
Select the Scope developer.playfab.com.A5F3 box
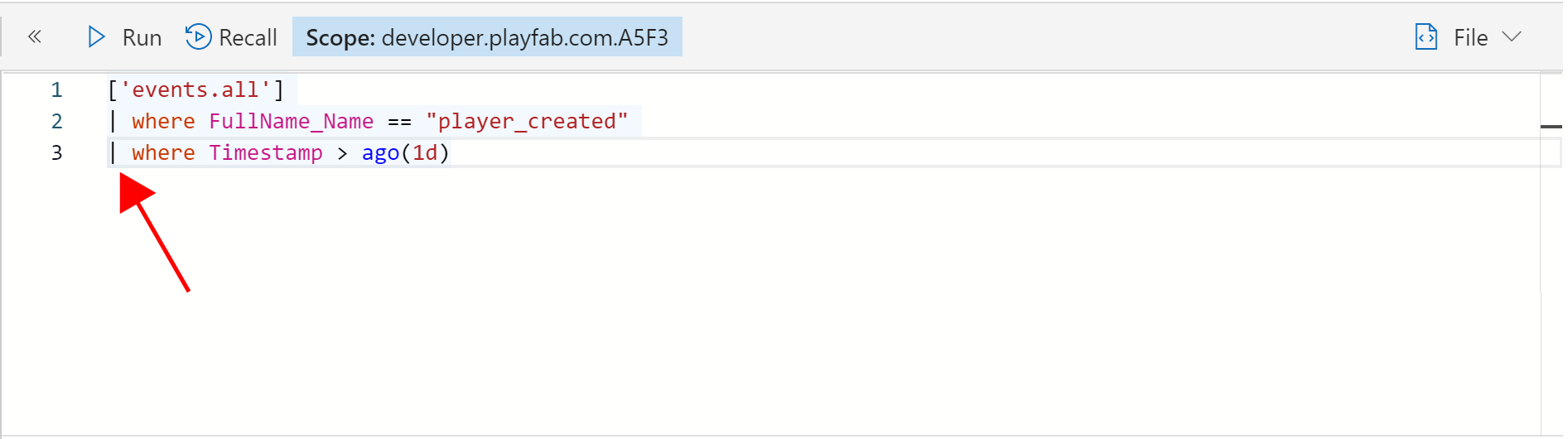coord(487,37)
